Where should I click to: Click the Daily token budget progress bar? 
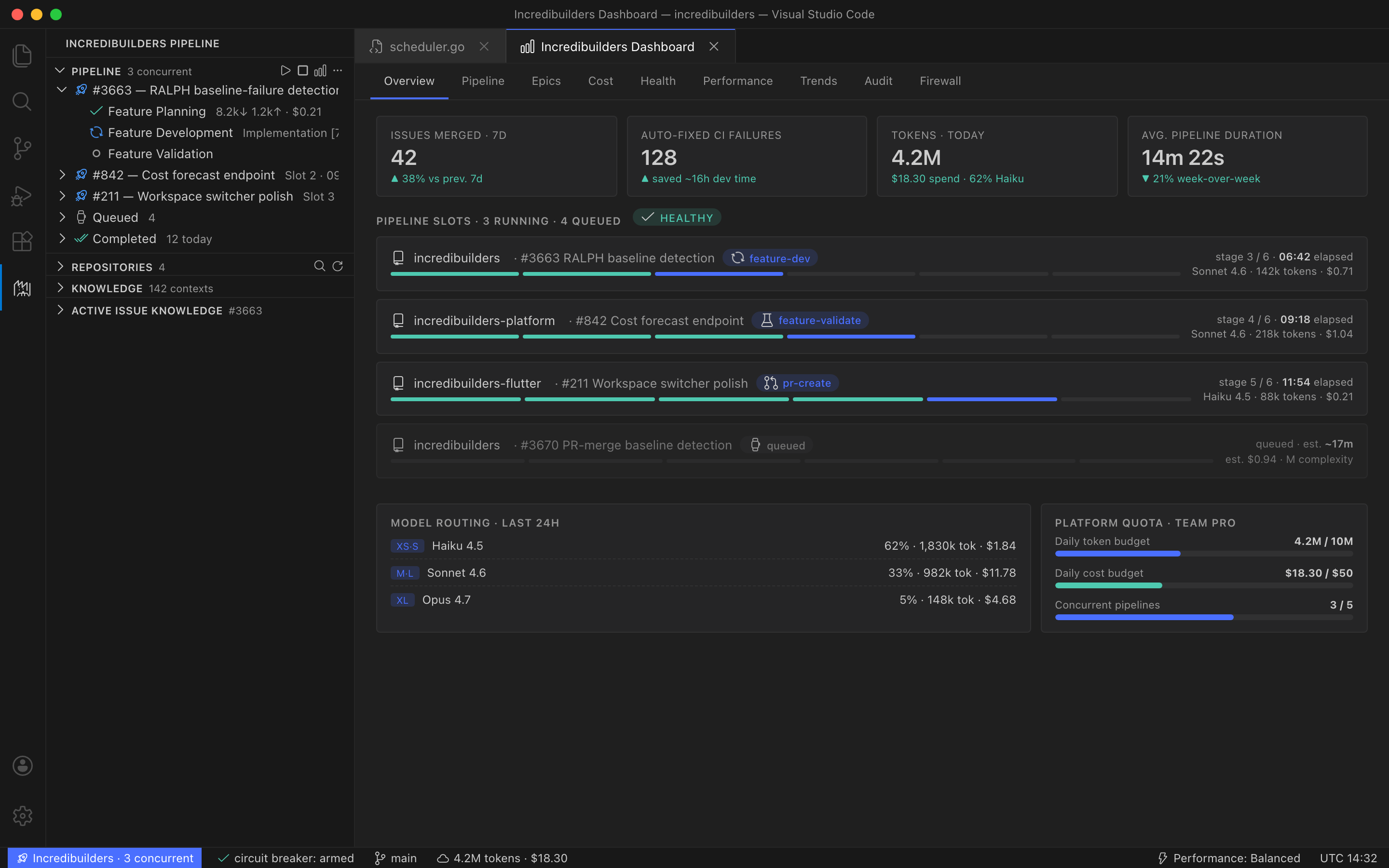pos(1204,554)
